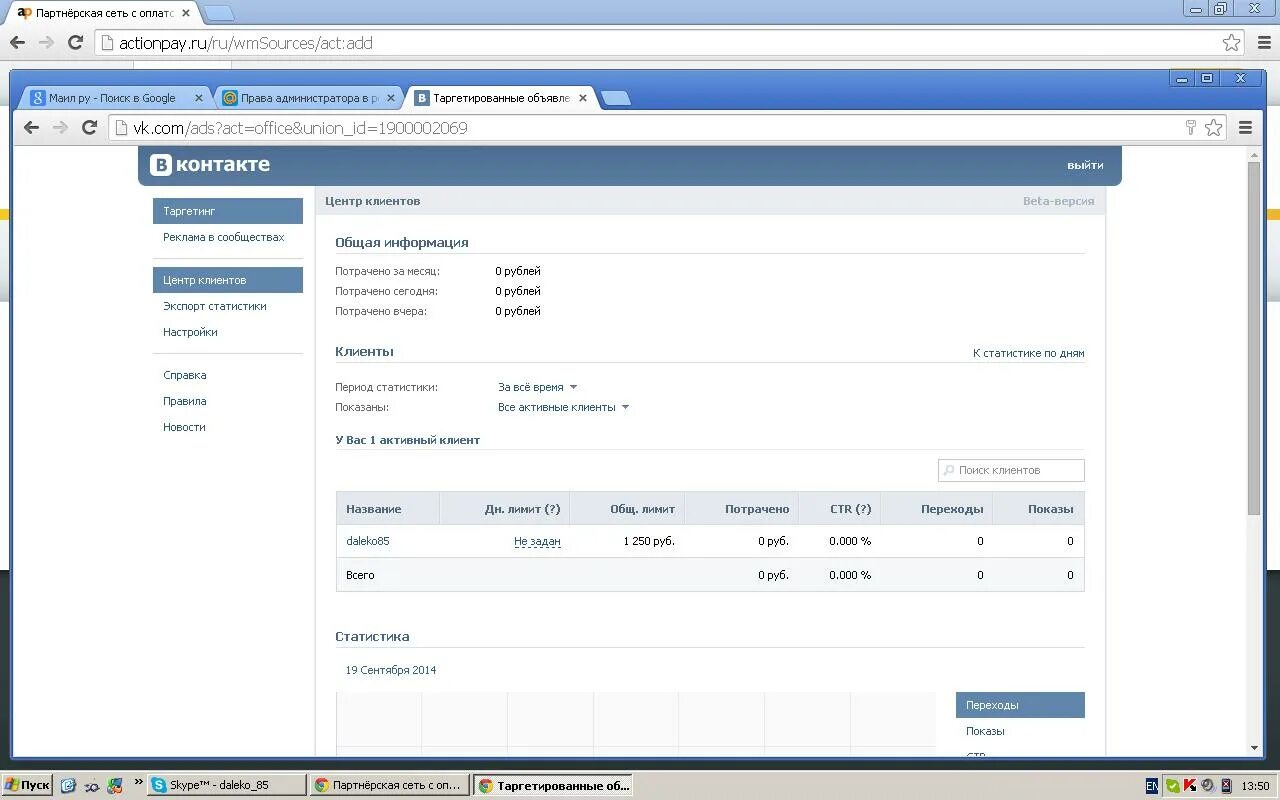
Task: Click the phone device tray icon
Action: pos(1225,786)
